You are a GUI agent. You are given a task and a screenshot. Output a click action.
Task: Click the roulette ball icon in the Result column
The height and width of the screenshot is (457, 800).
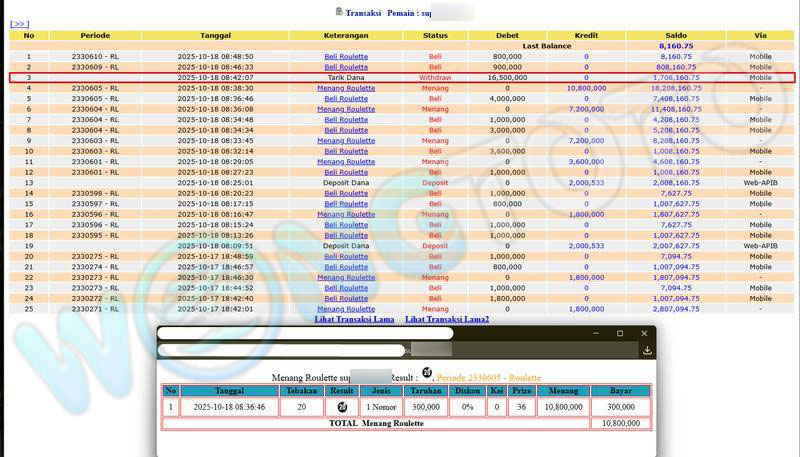[x=341, y=407]
